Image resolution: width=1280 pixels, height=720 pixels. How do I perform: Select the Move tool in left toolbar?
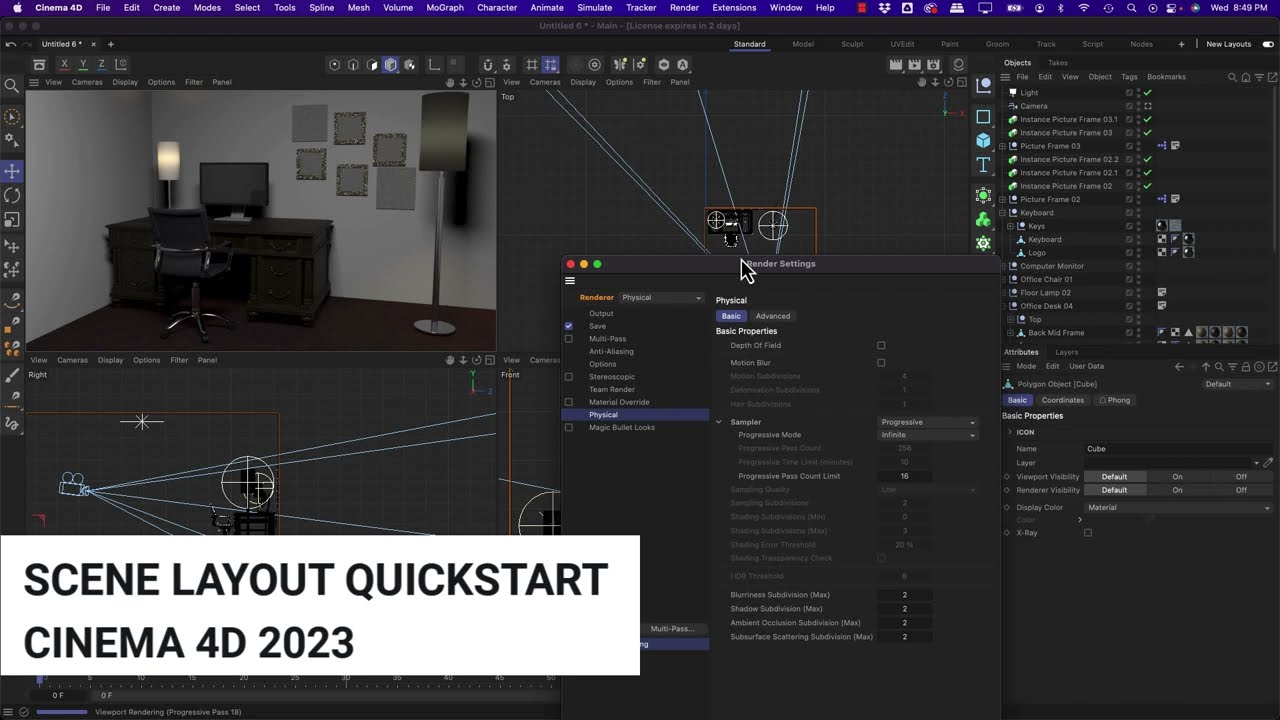coord(12,171)
